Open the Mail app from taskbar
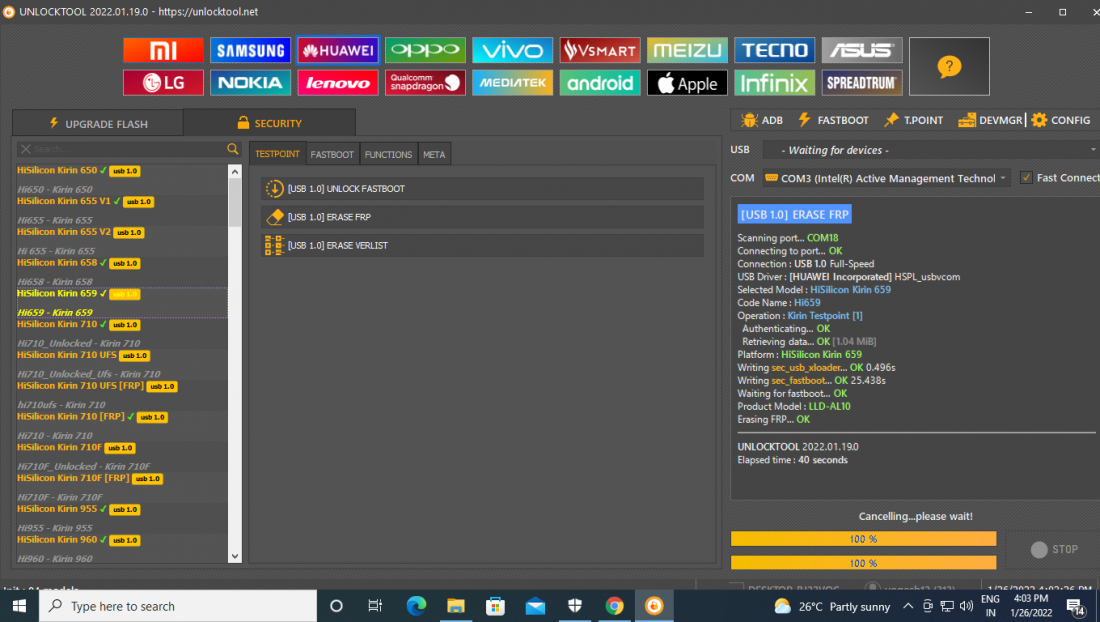Screen dimensions: 1100x622 point(535,606)
